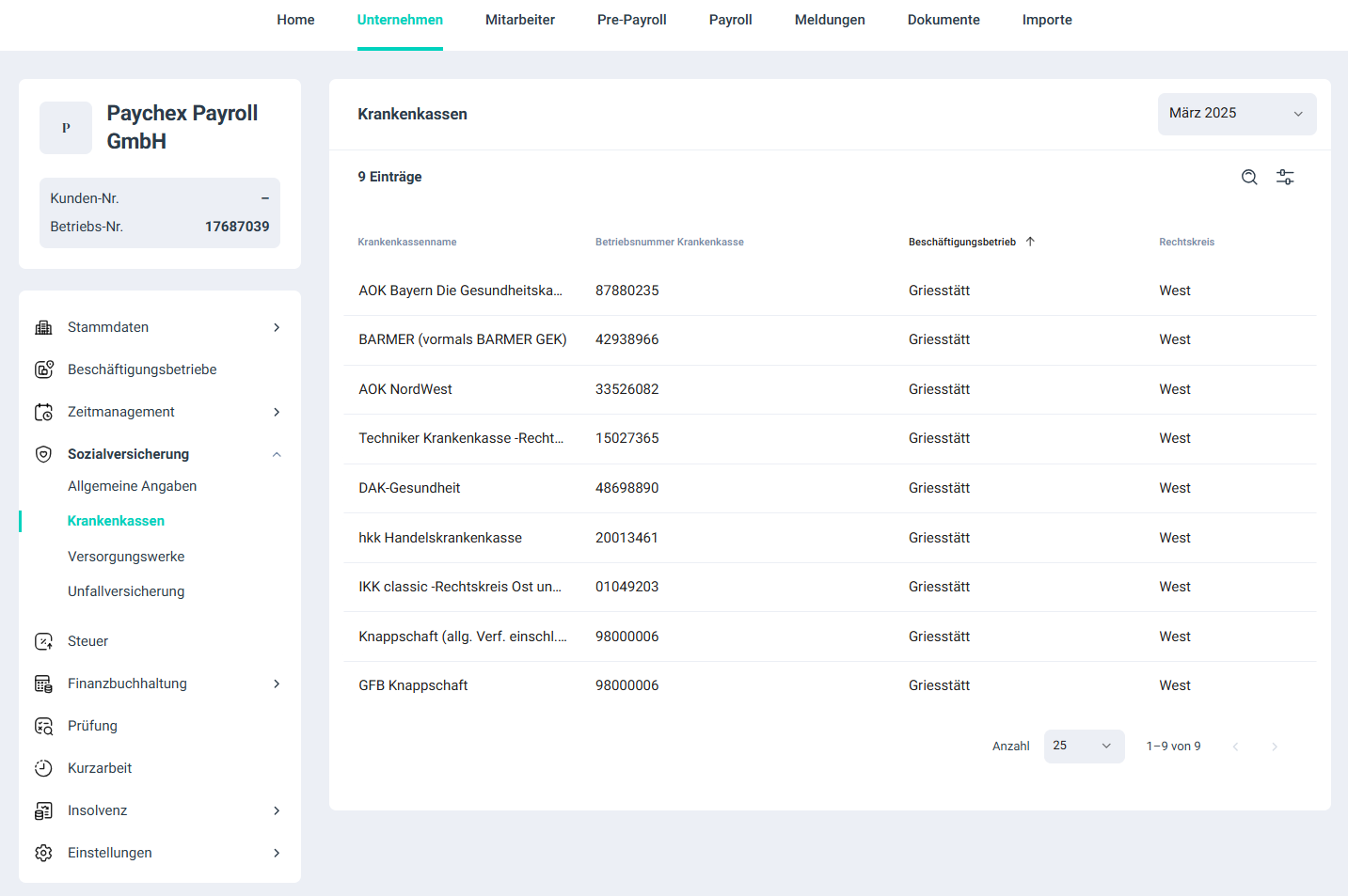Open Allgemeine Angaben sidebar link
This screenshot has height=896, width=1348.
coord(132,486)
